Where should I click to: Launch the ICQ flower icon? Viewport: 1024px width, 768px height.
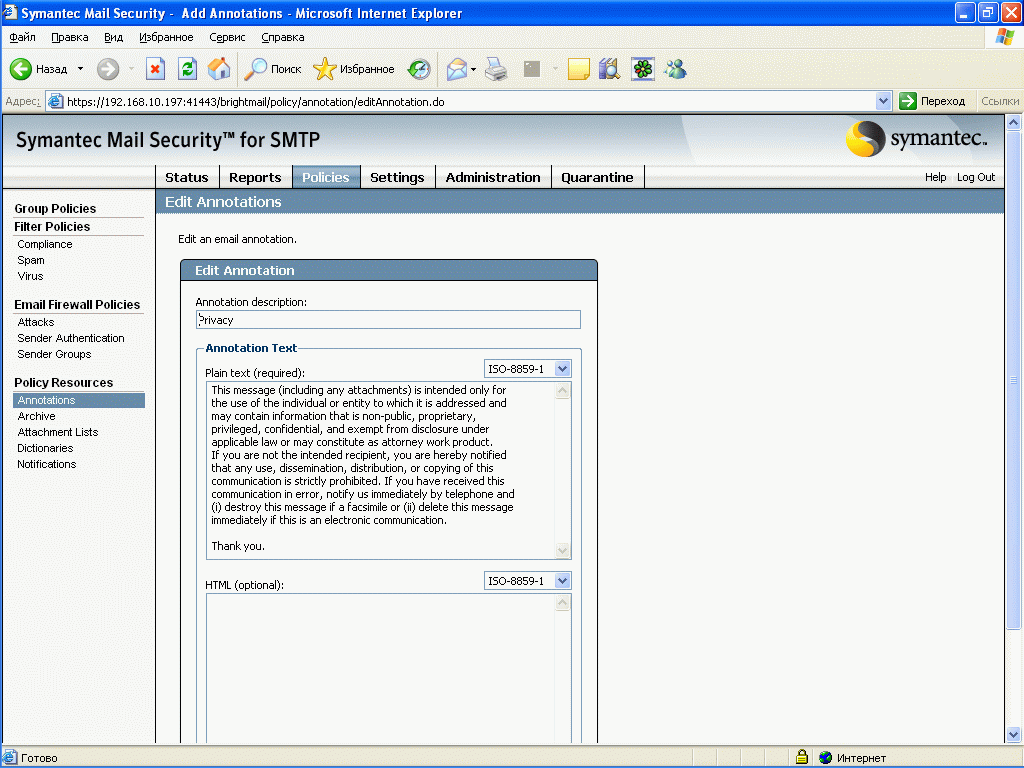point(643,69)
